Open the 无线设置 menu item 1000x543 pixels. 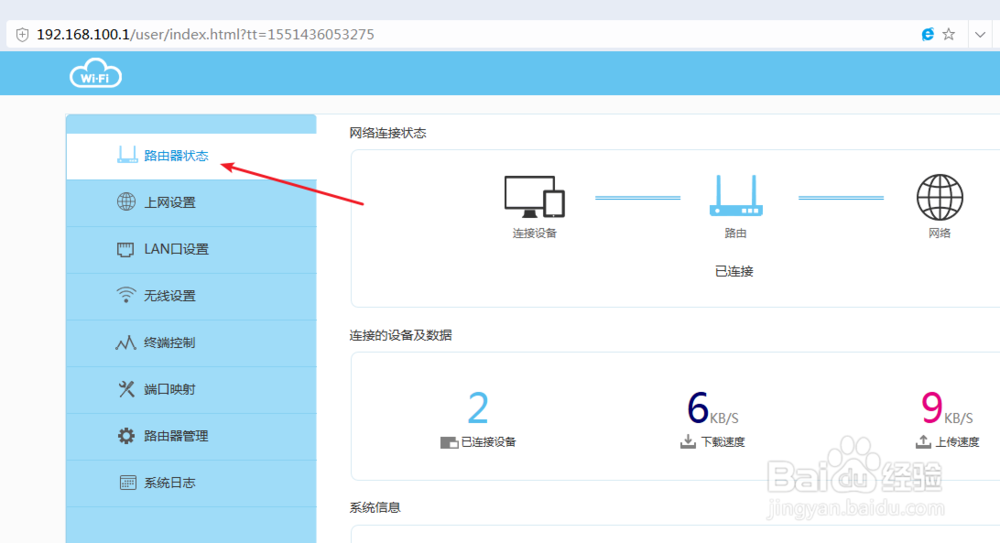coord(191,296)
